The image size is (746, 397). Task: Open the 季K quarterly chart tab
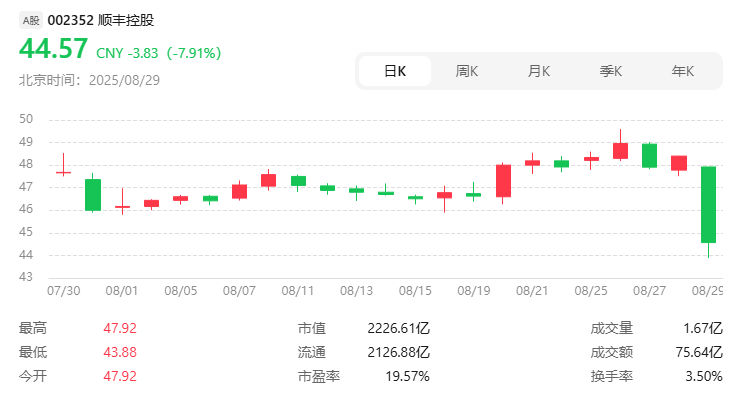pyautogui.click(x=611, y=71)
